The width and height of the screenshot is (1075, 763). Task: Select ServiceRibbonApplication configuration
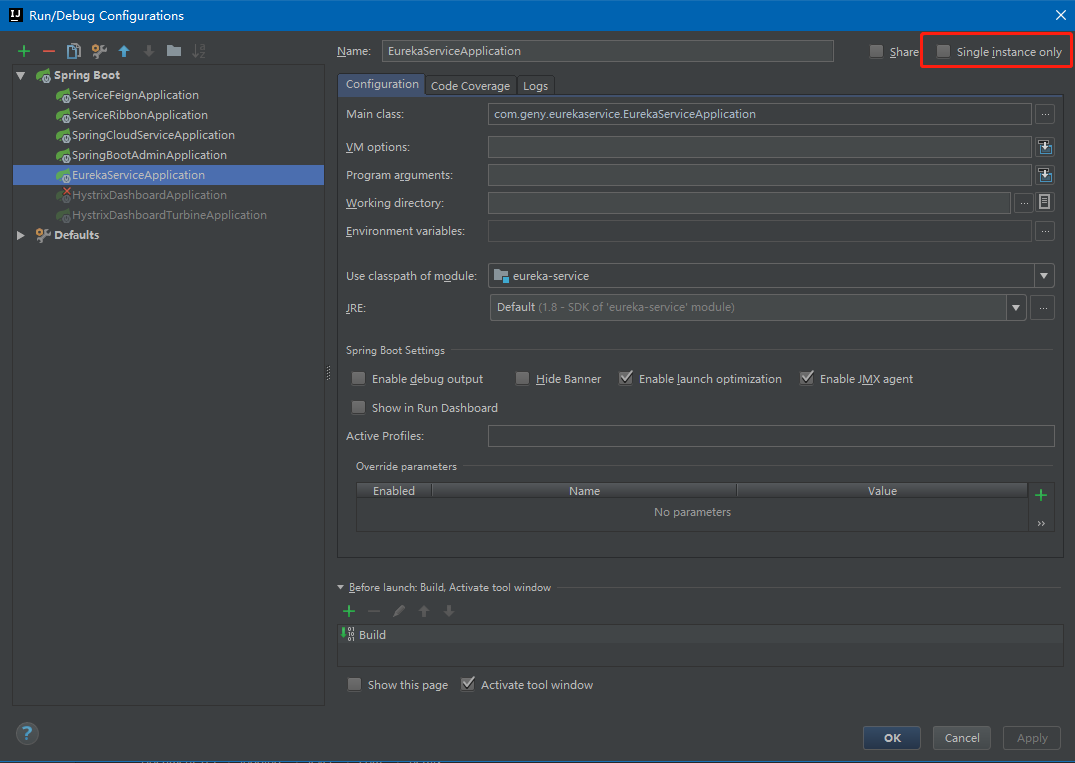pyautogui.click(x=139, y=115)
